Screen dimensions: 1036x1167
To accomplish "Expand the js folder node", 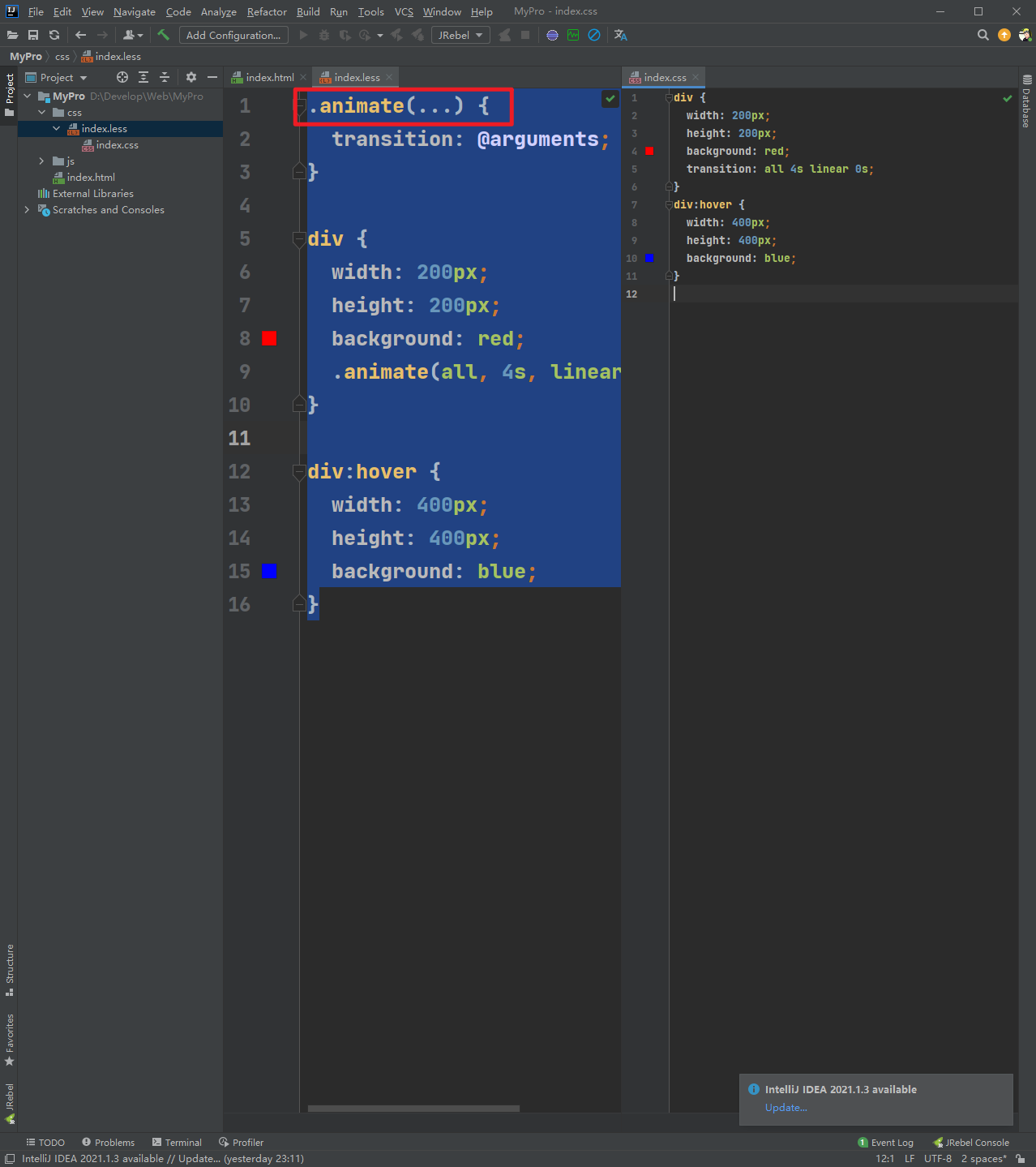I will click(42, 161).
